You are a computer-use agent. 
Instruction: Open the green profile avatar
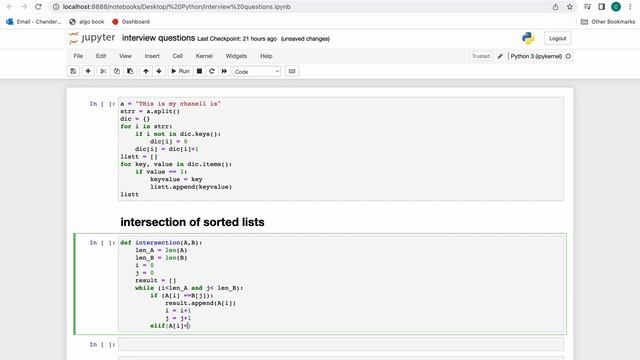[x=616, y=7]
